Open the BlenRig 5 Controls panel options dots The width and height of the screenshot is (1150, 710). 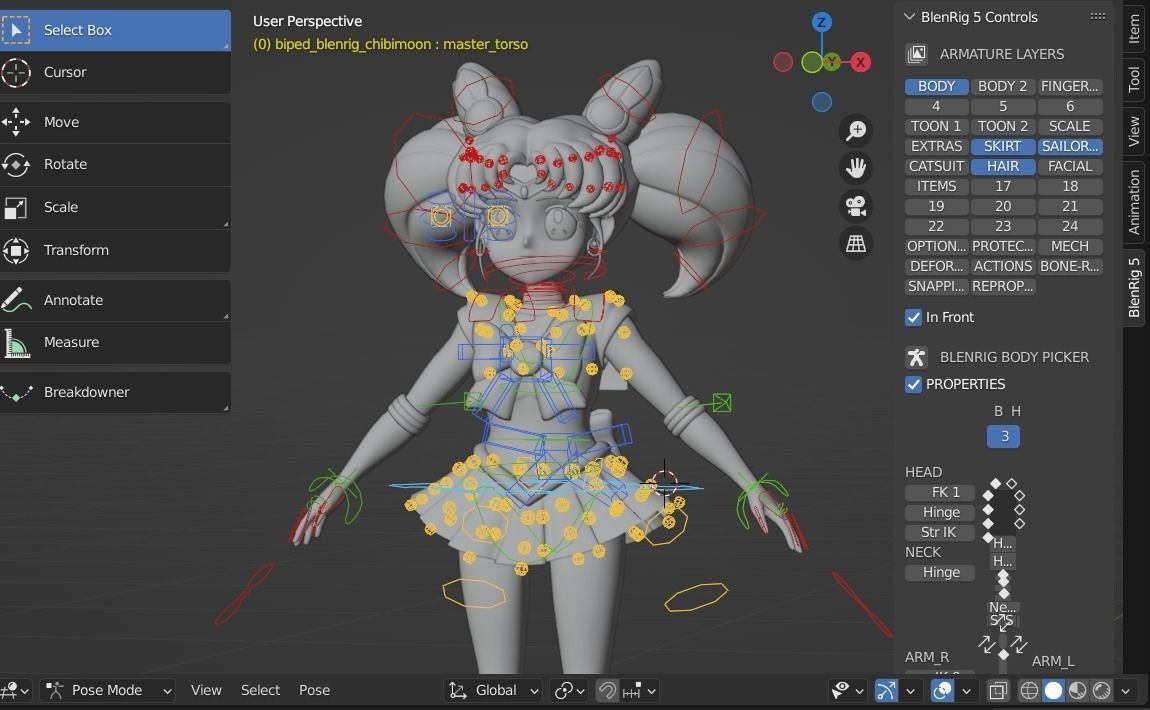coord(1098,16)
